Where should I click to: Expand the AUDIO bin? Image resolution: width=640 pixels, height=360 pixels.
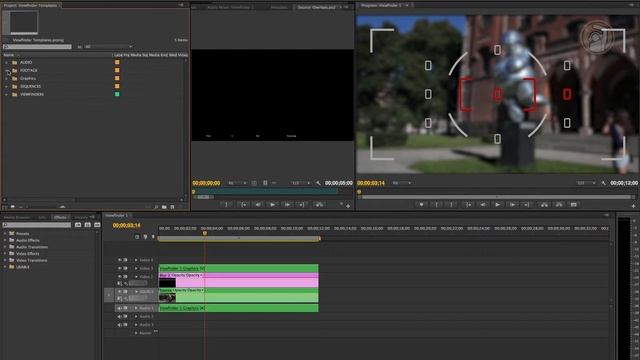(7, 62)
